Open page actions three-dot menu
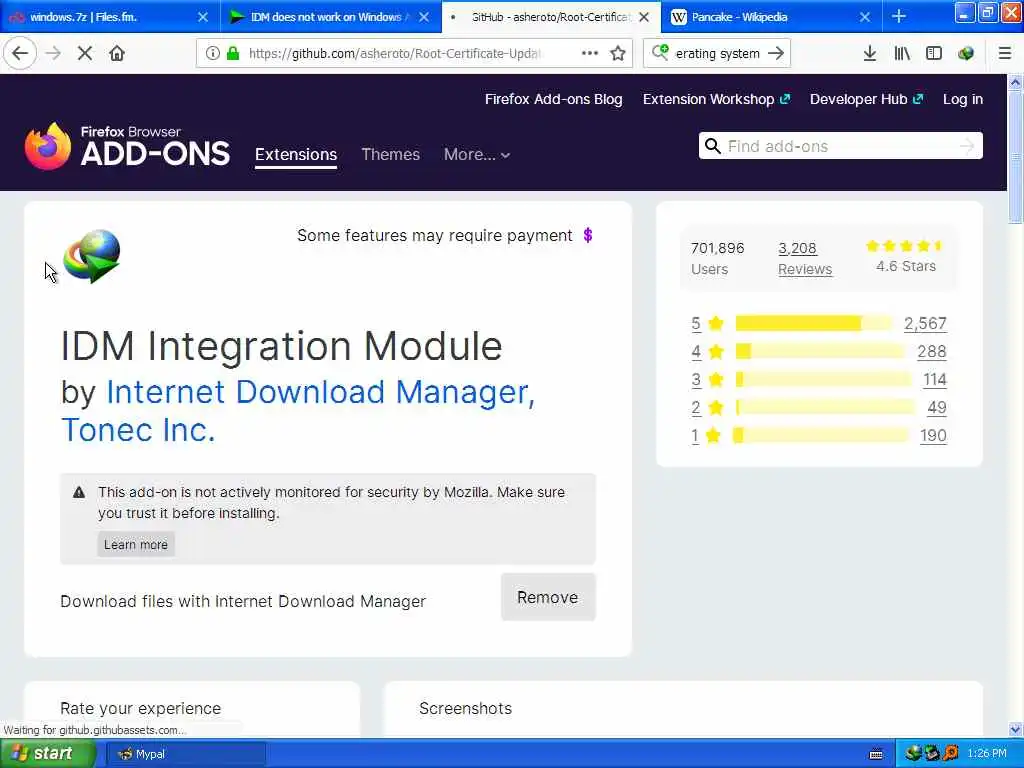 tap(590, 54)
